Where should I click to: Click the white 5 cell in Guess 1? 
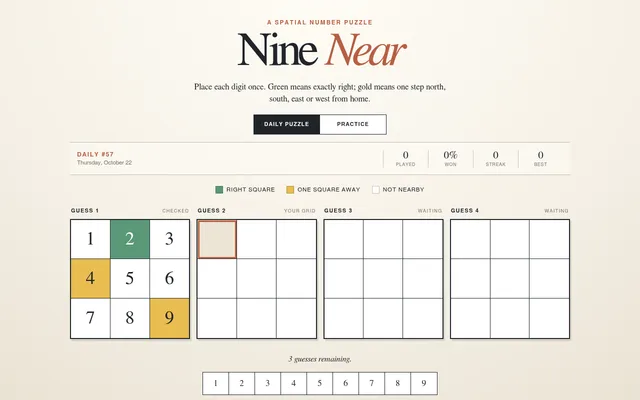[x=130, y=279]
